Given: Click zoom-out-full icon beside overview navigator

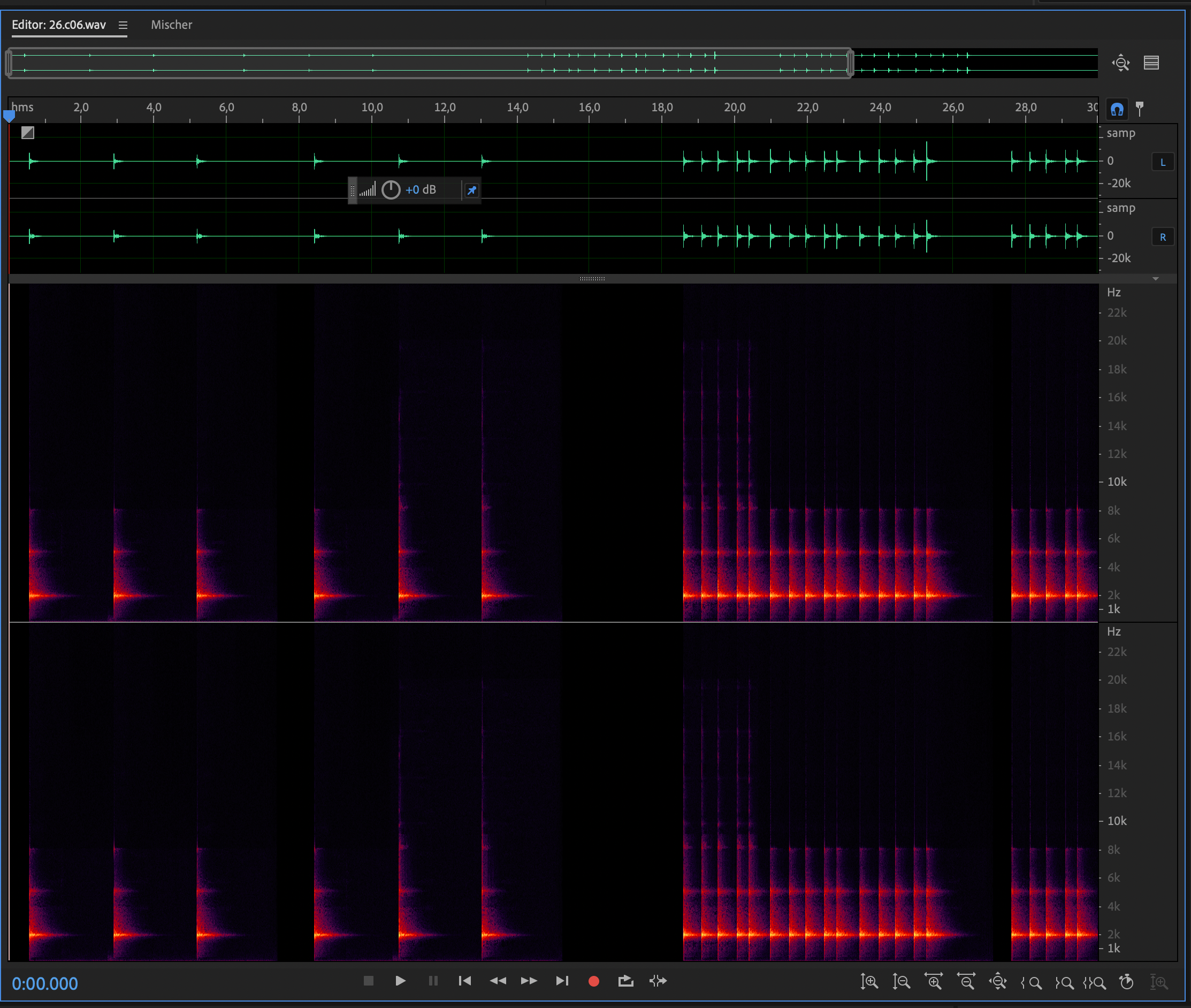Looking at the screenshot, I should [x=1121, y=62].
